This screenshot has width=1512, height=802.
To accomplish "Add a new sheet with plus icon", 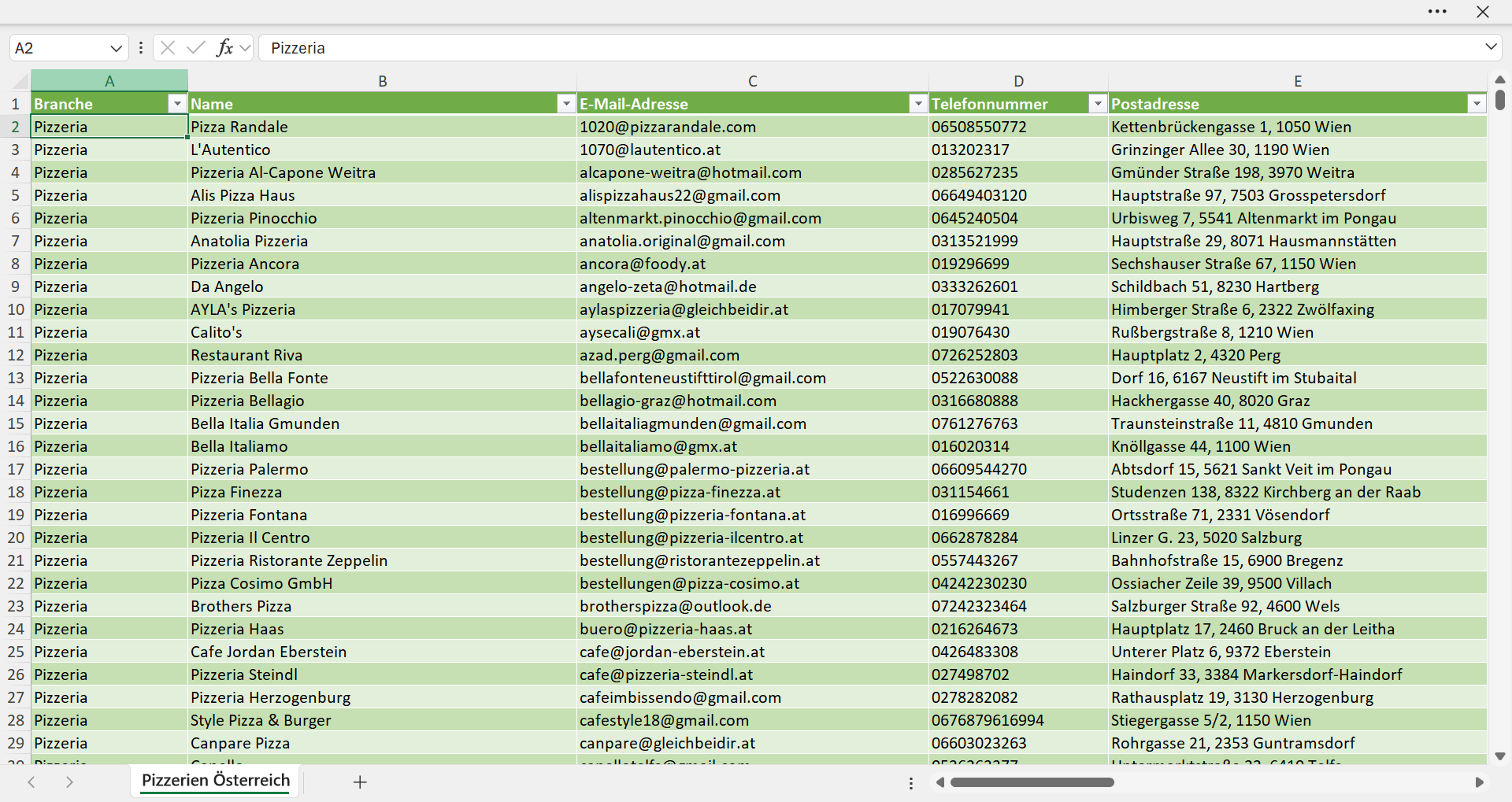I will point(360,782).
